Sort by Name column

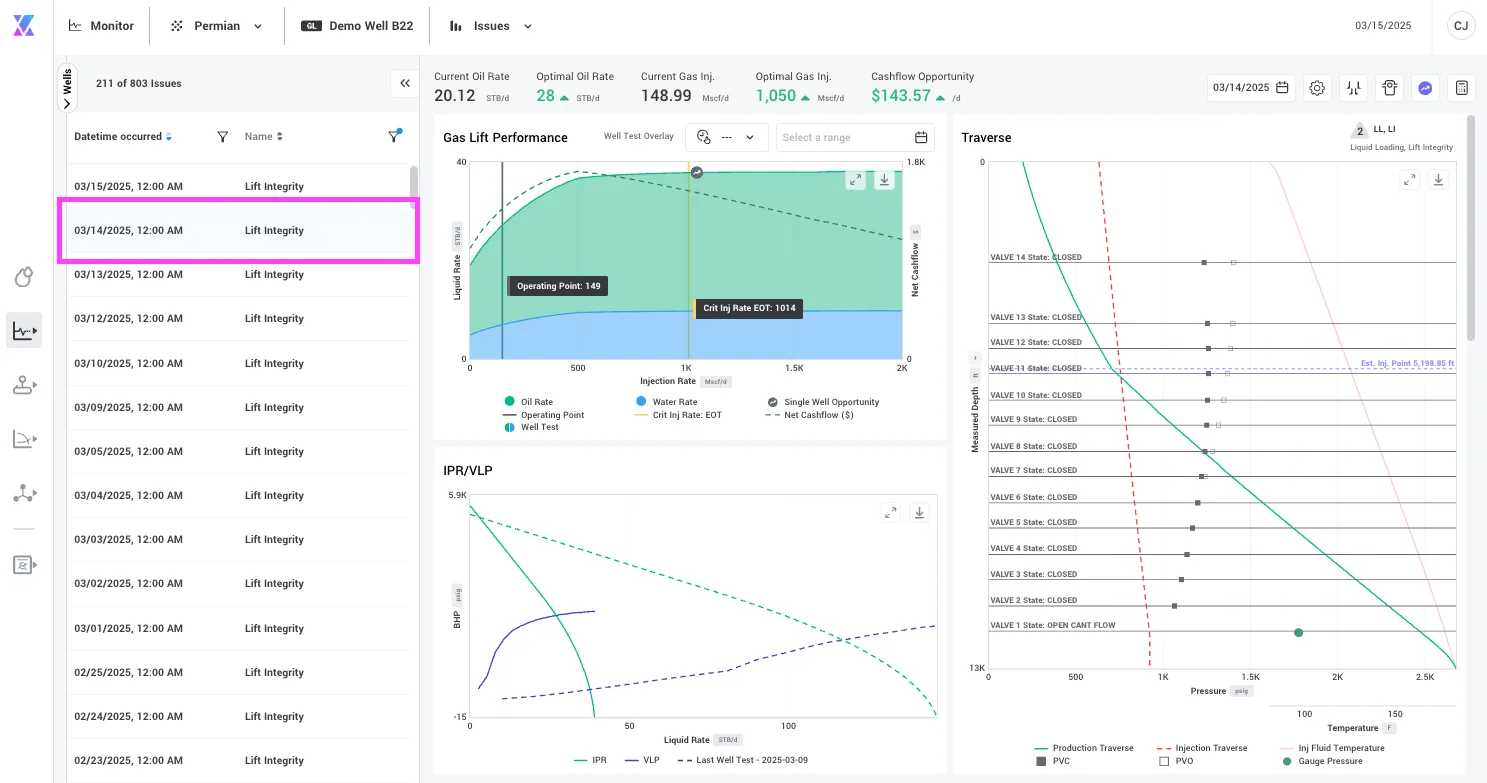[x=264, y=137]
